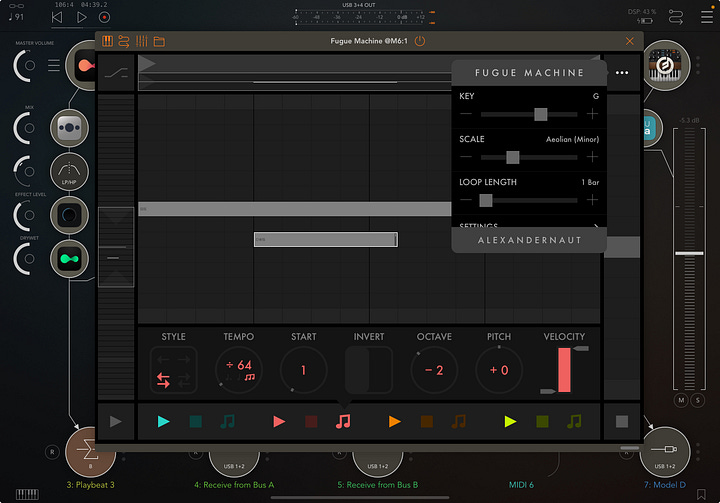720x503 pixels.
Task: Open the list icon beside master volume
Action: [54, 66]
